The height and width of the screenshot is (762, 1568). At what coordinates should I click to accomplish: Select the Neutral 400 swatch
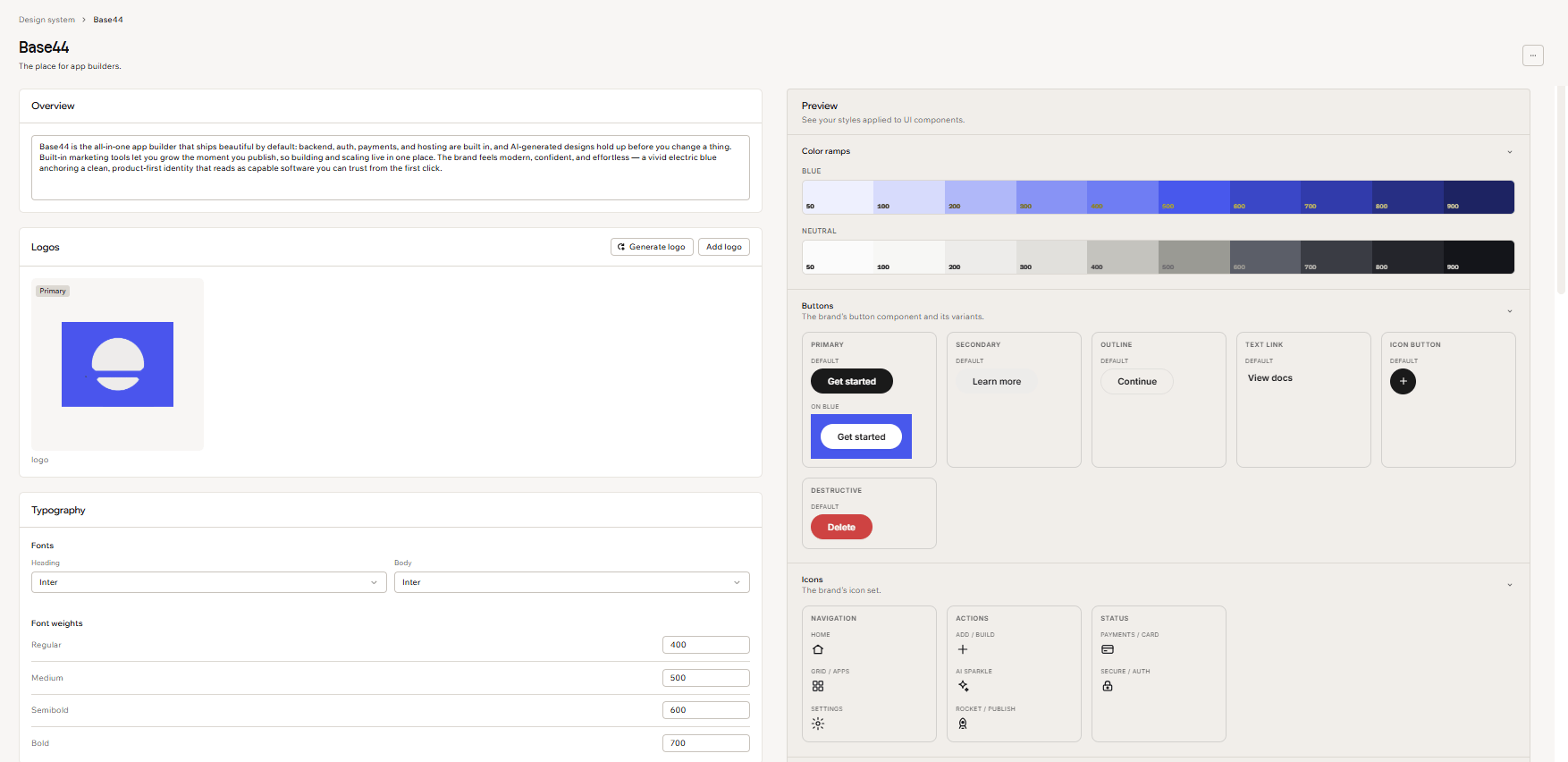(x=1123, y=257)
